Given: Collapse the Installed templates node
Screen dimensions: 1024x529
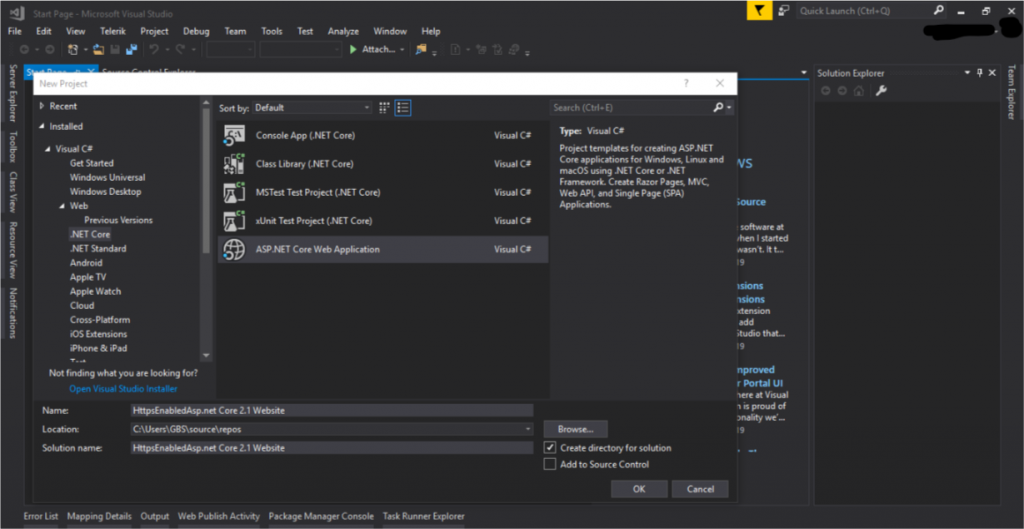Looking at the screenshot, I should 42,127.
